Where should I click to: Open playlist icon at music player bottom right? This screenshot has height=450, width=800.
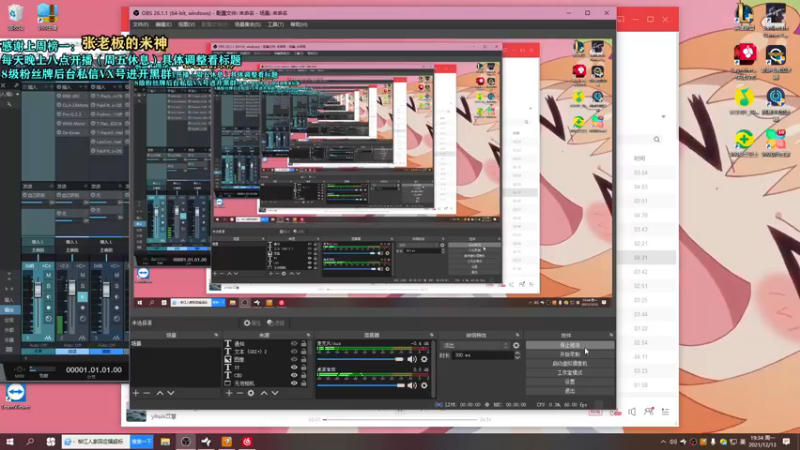[x=665, y=412]
